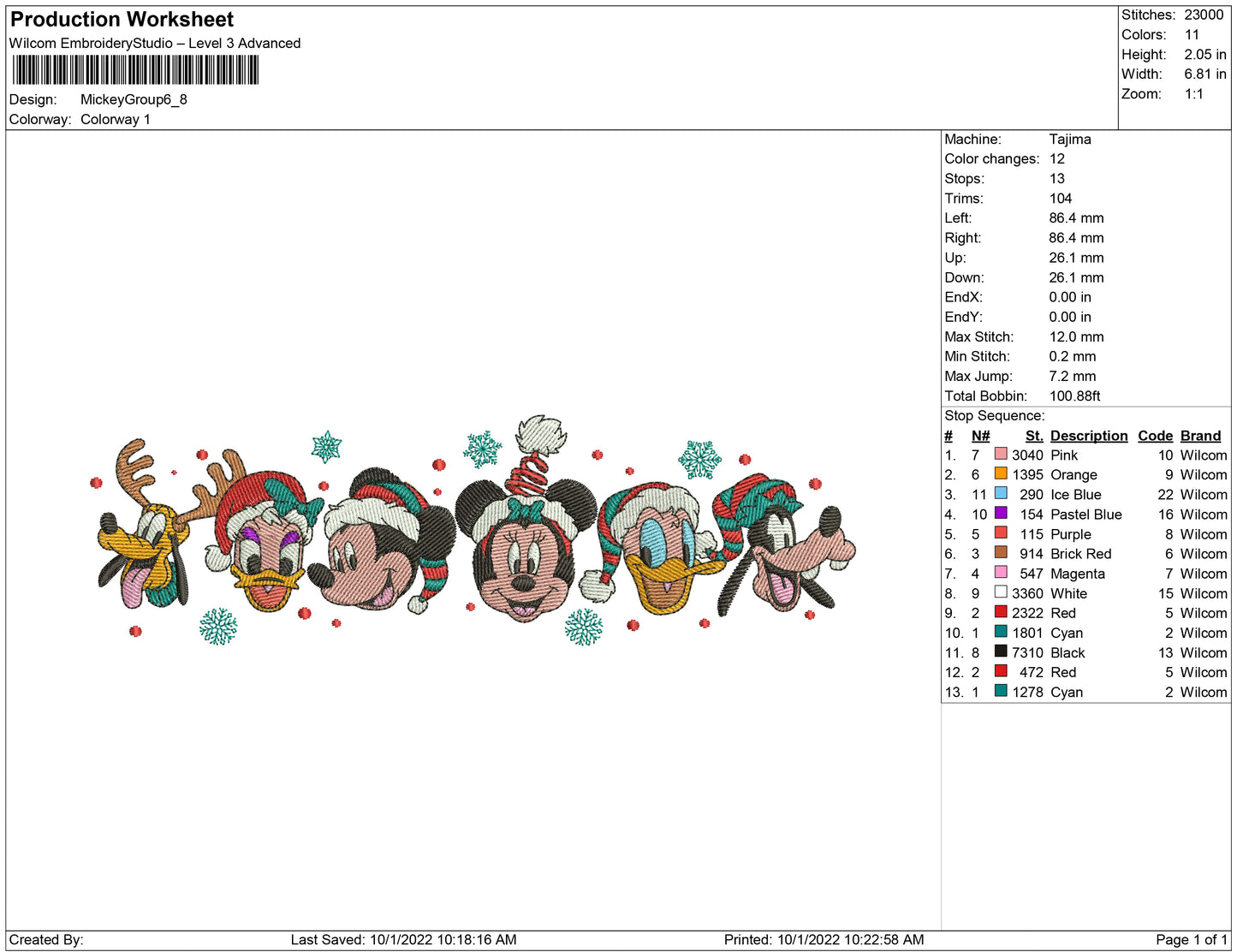Viewport: 1237px width, 952px height.
Task: Select the "Created By:" footer label
Action: coord(46,940)
